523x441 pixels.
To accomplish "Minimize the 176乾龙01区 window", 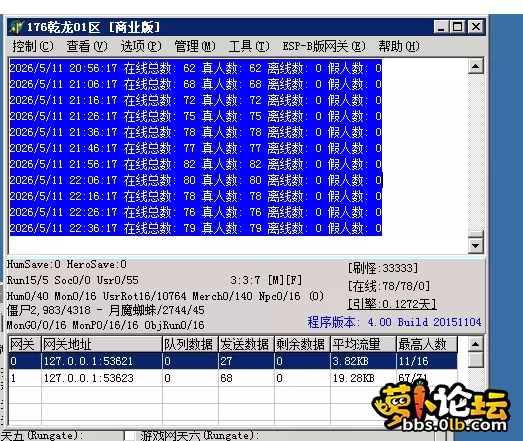I will 441,27.
